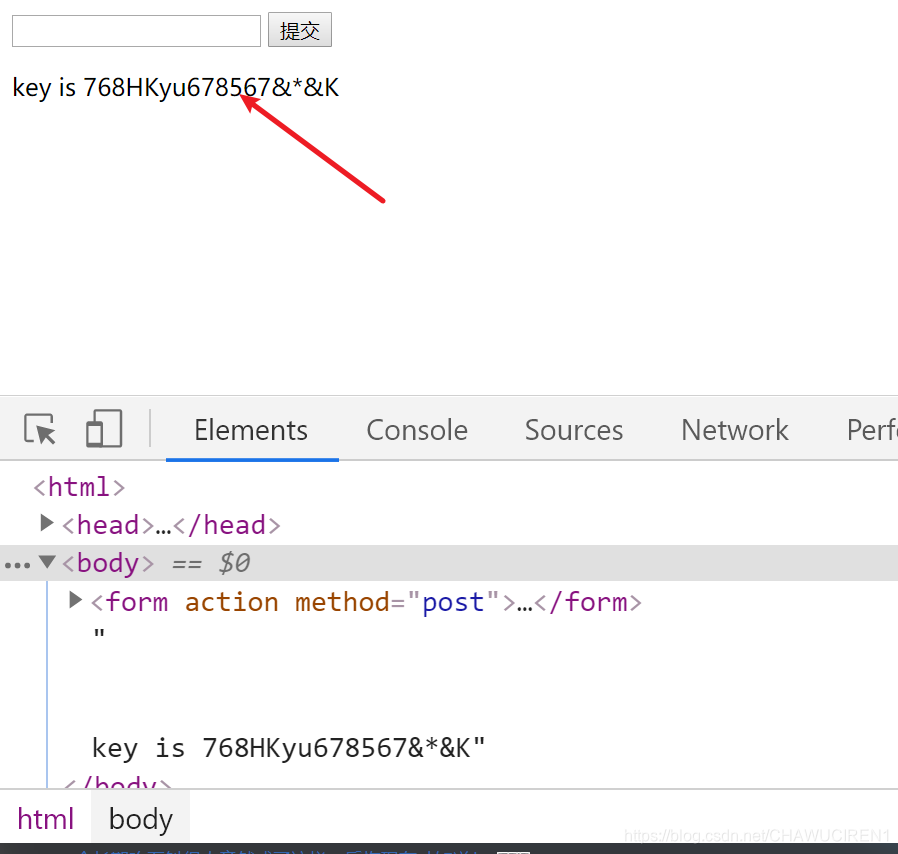Click the 提交 submit button
The image size is (898, 854).
click(300, 30)
